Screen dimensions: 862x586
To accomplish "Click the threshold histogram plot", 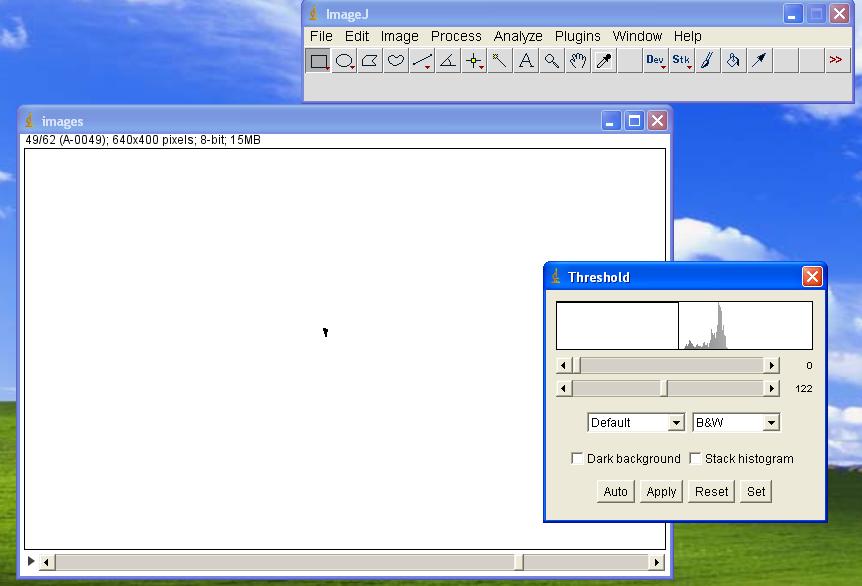I will point(684,325).
